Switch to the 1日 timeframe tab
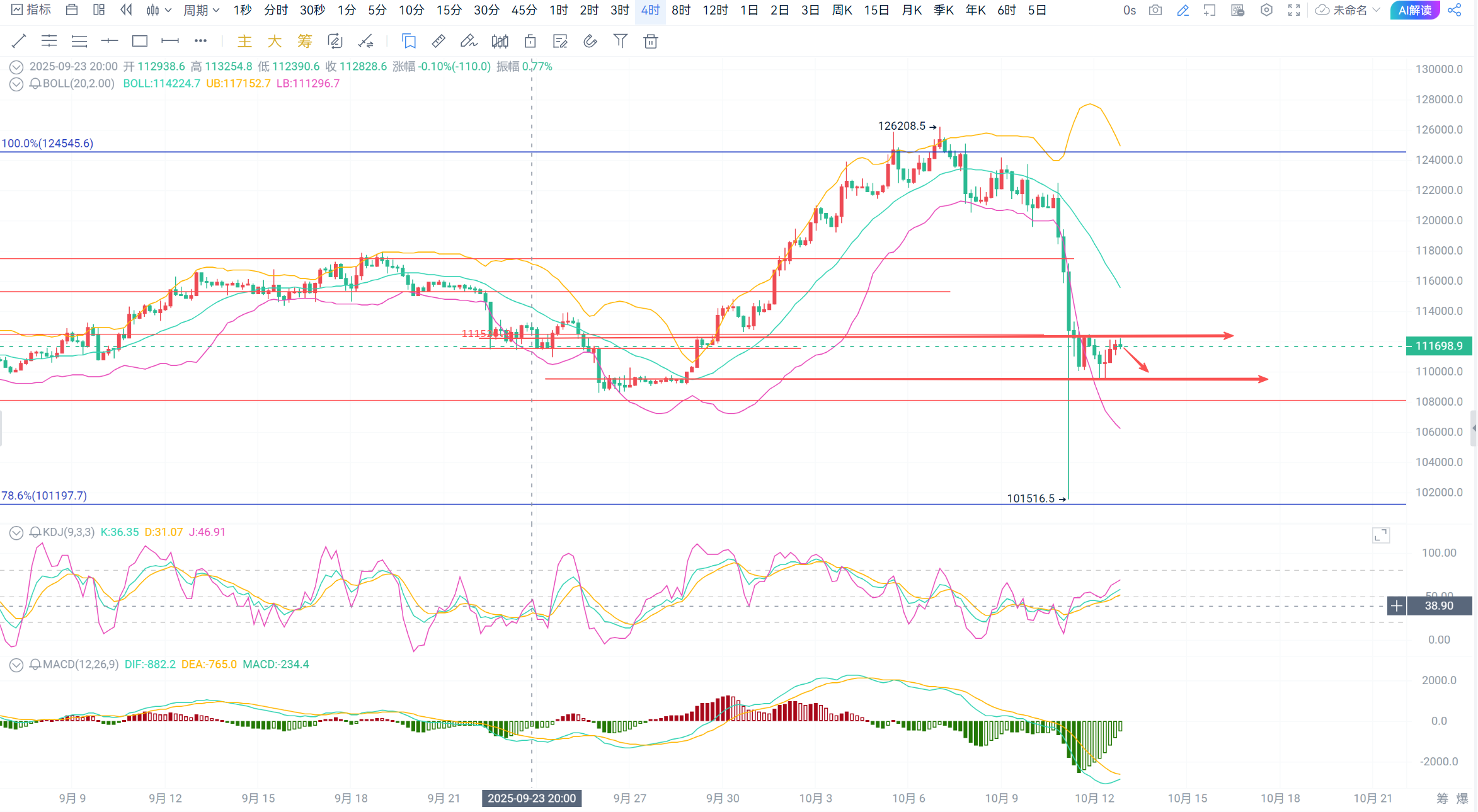This screenshot has width=1478, height=812. pos(749,10)
